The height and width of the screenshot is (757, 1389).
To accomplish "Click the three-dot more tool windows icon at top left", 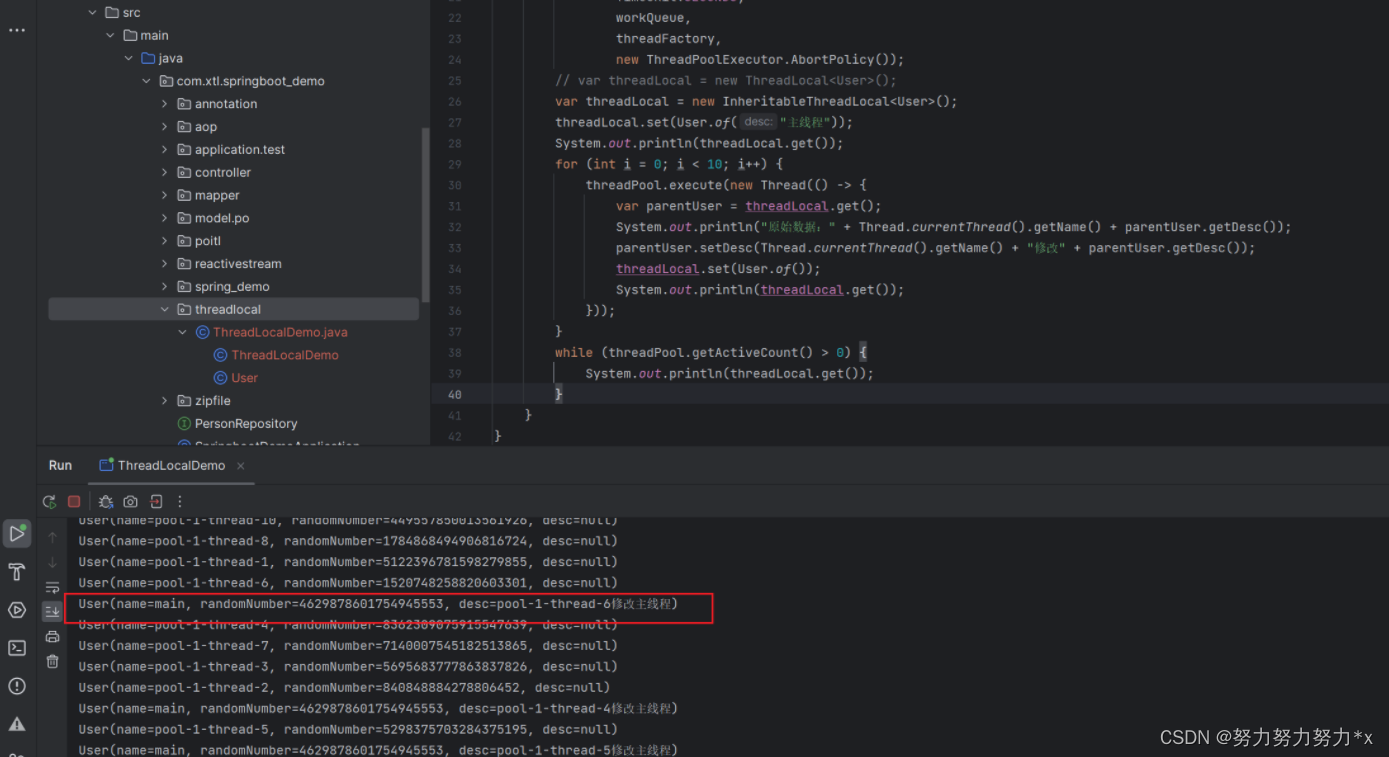I will [x=17, y=31].
